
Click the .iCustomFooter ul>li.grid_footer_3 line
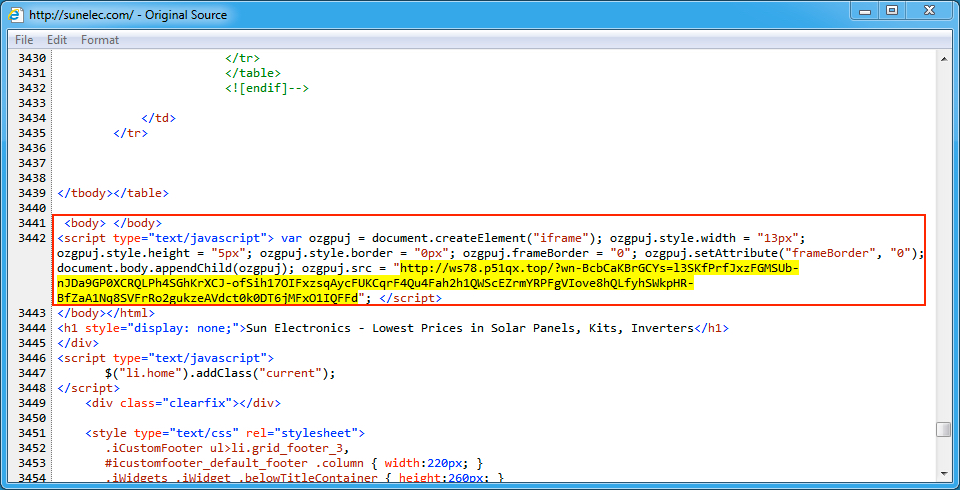227,448
